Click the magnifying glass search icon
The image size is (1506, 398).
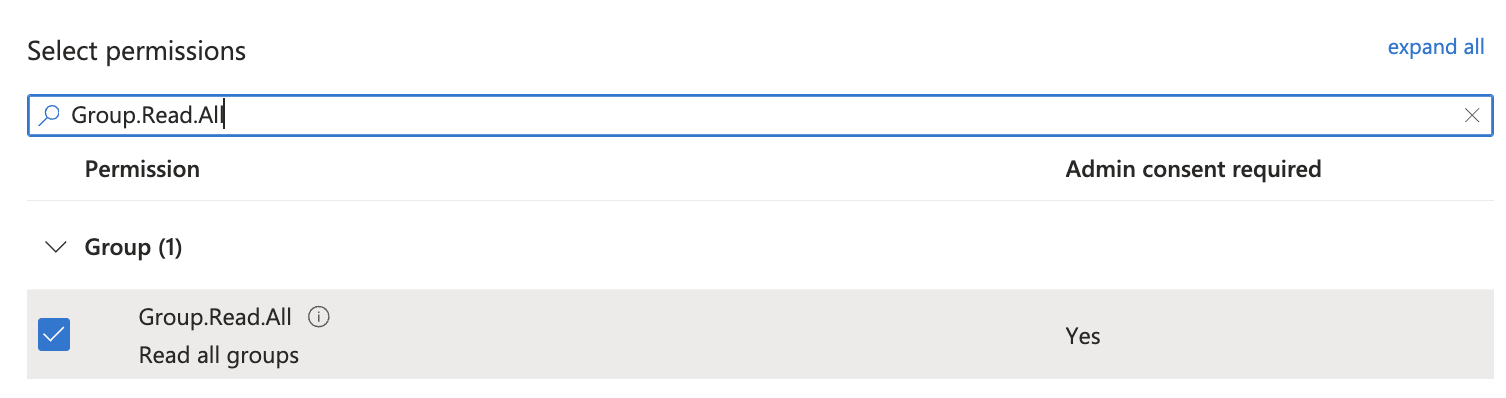point(49,115)
